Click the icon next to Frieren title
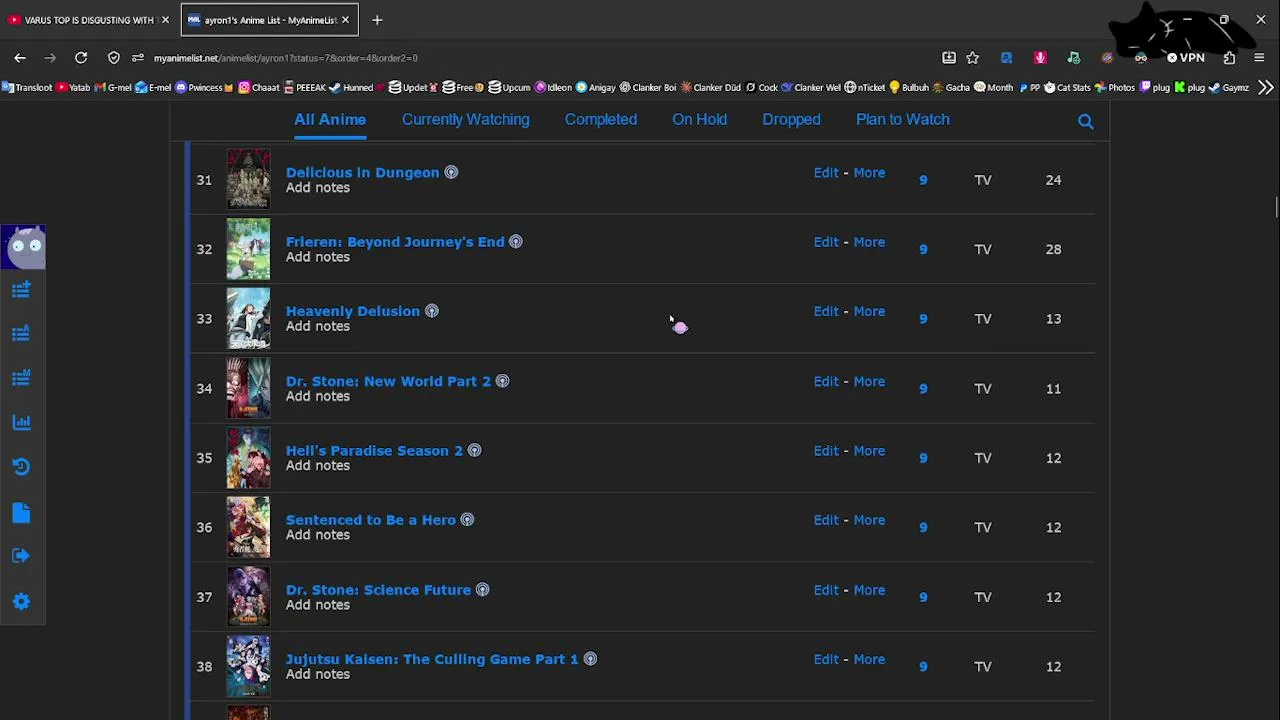 (516, 241)
